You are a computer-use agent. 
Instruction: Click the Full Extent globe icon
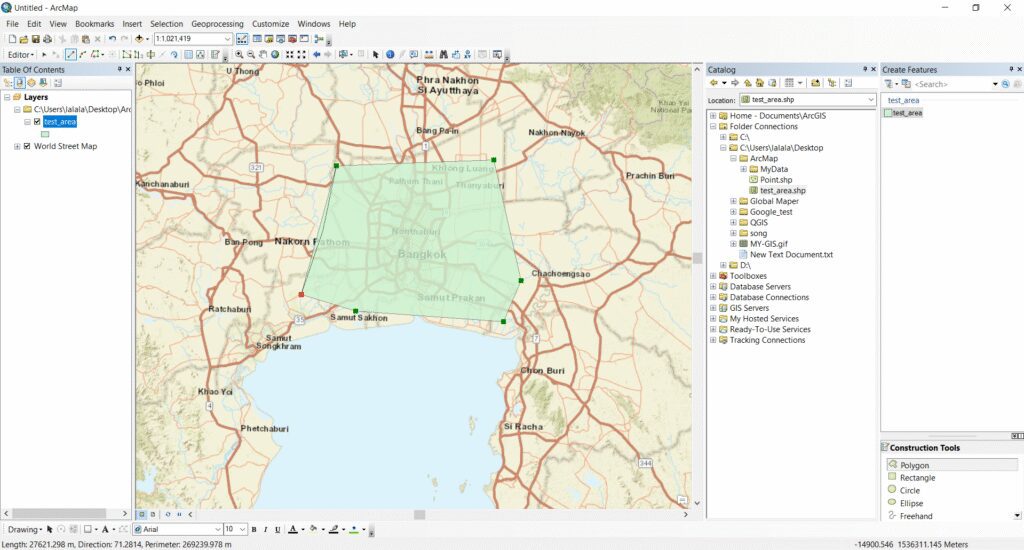click(275, 55)
